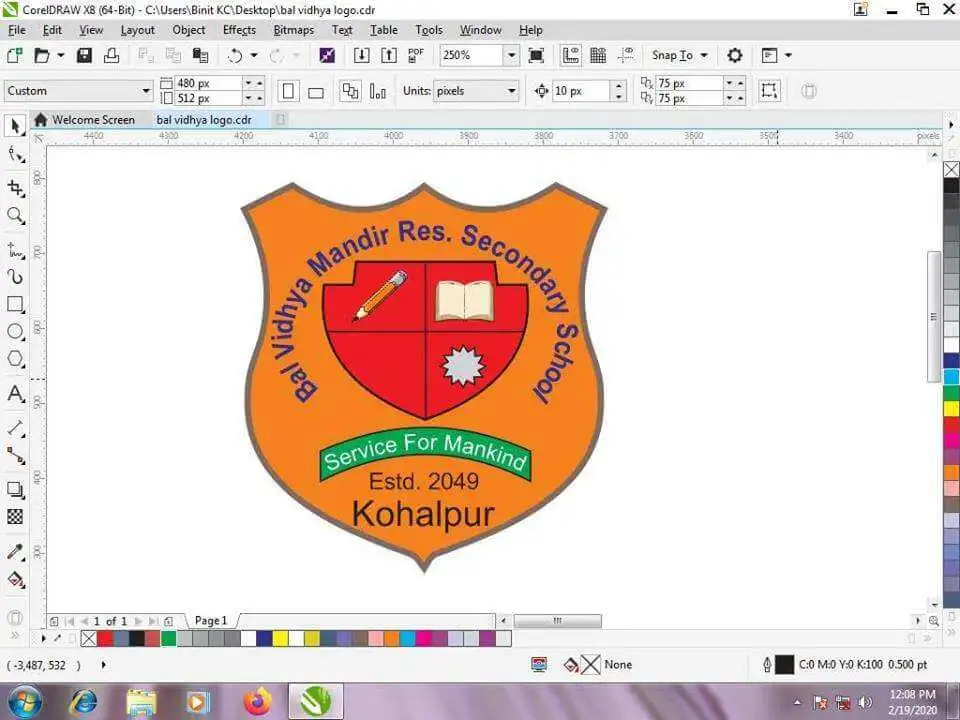Save the document
Viewport: 960px width, 720px height.
[x=84, y=56]
